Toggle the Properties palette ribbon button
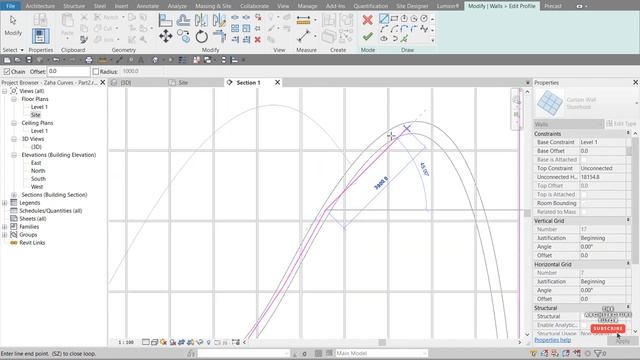The image size is (640, 360). click(x=40, y=36)
